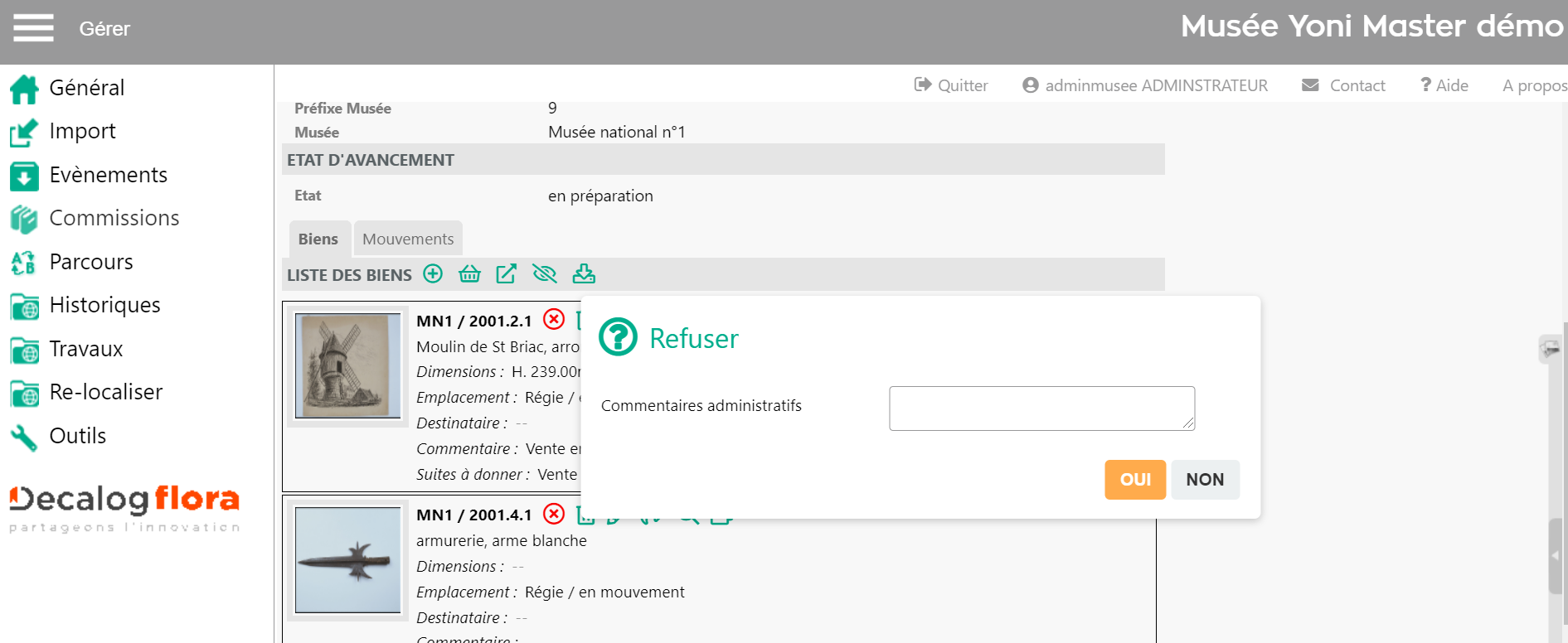Click the Commentaires administratifs text field
The image size is (1568, 643).
pyautogui.click(x=1041, y=408)
